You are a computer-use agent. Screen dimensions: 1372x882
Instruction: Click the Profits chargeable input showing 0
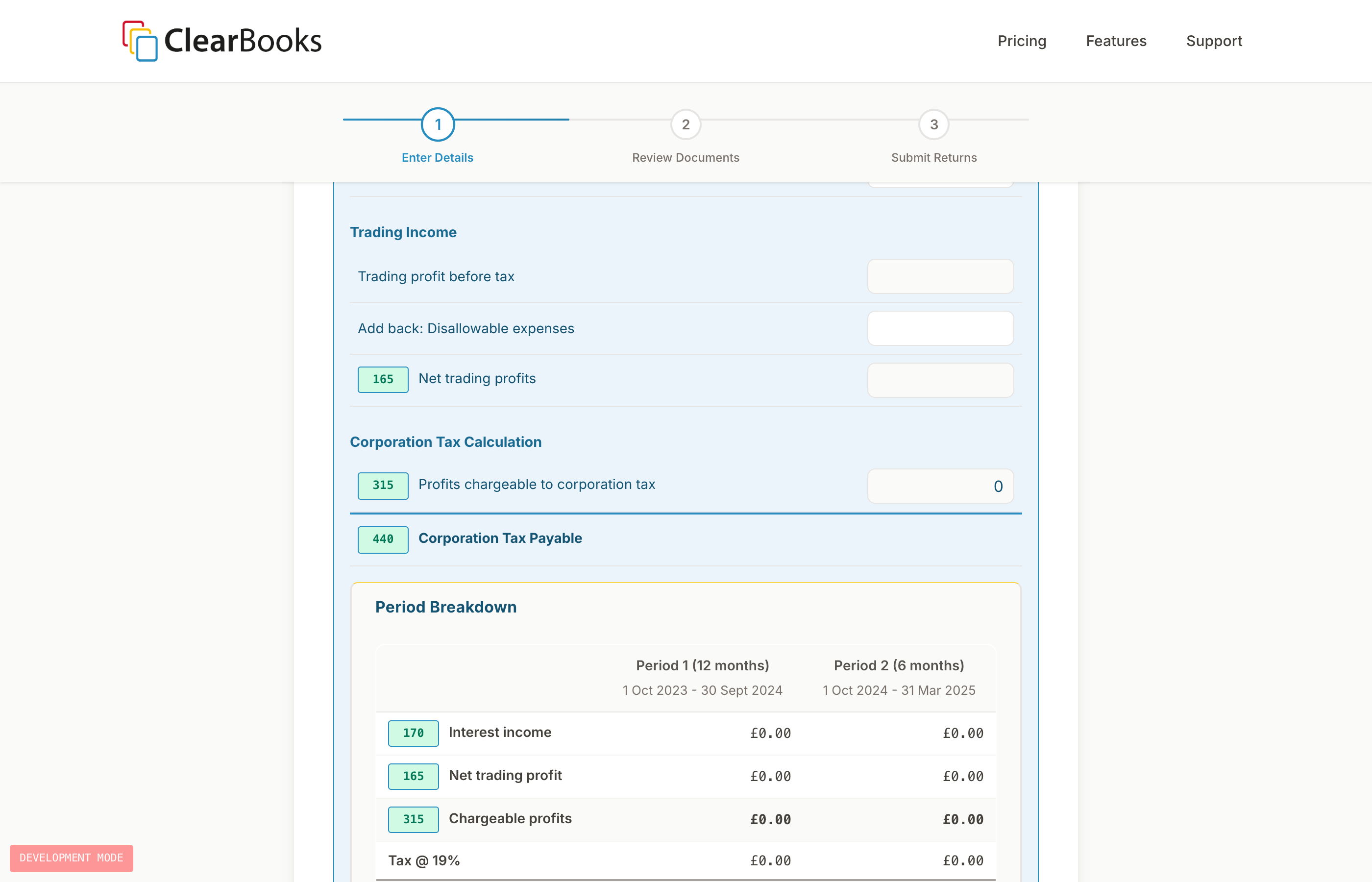click(940, 486)
